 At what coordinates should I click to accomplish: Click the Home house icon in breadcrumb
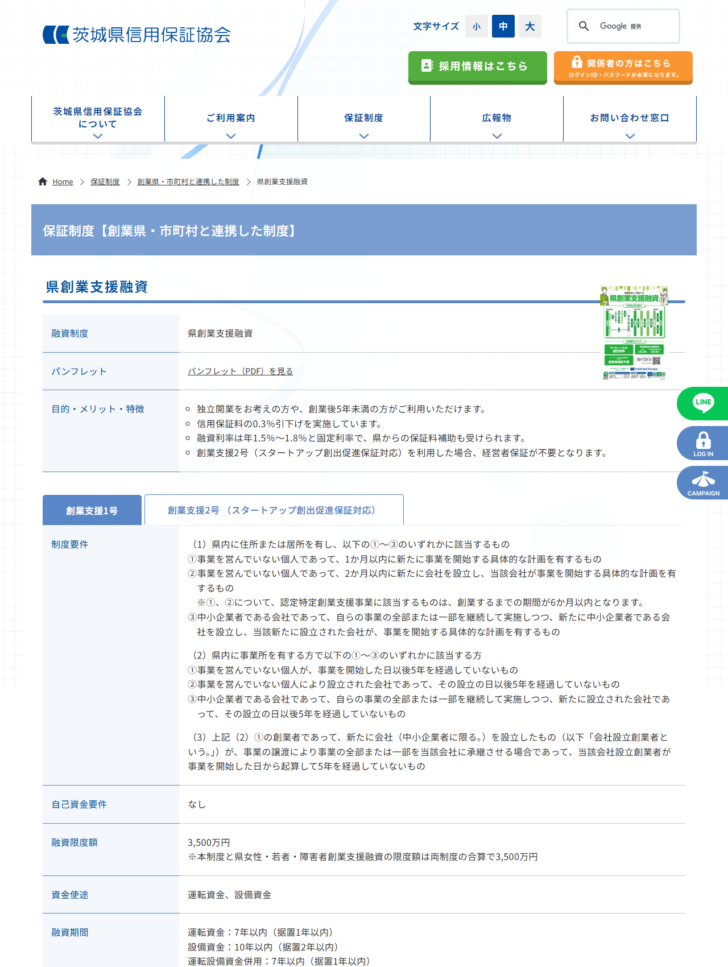point(43,181)
